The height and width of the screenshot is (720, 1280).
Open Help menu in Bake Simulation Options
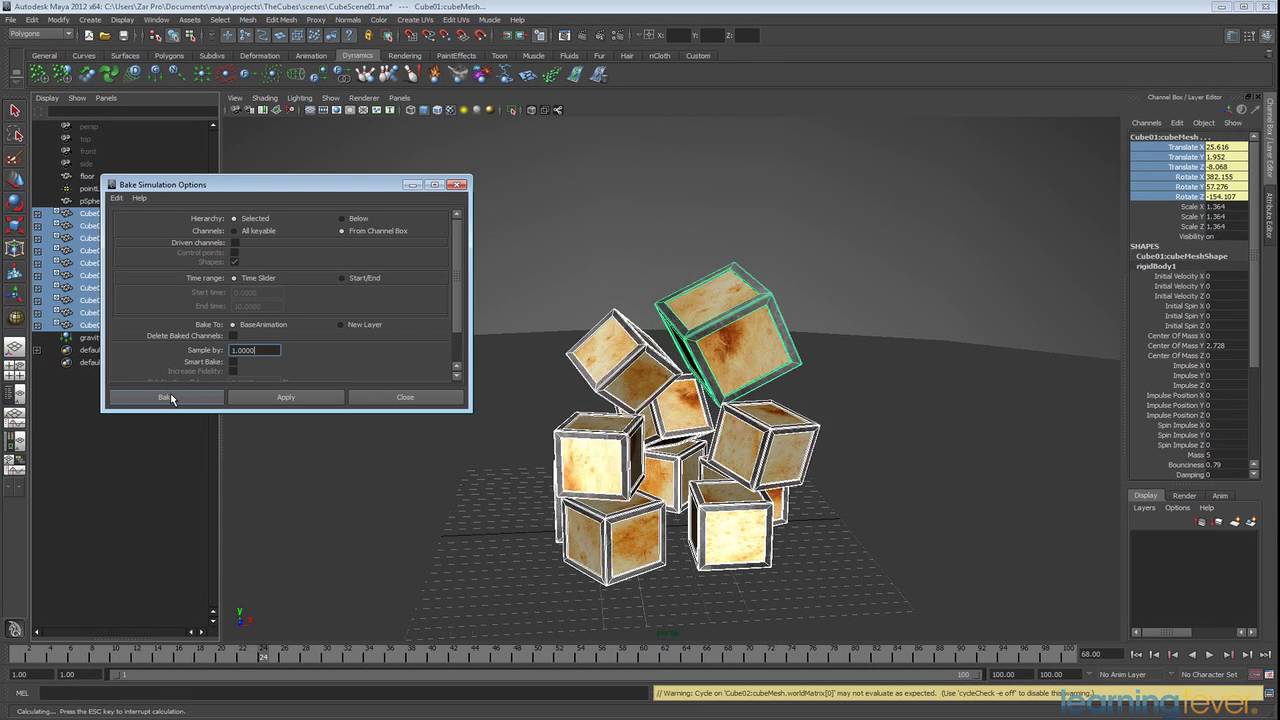point(139,198)
